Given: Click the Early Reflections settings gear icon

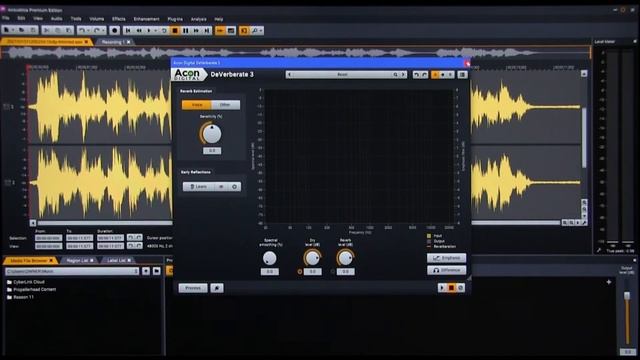Looking at the screenshot, I should 234,187.
